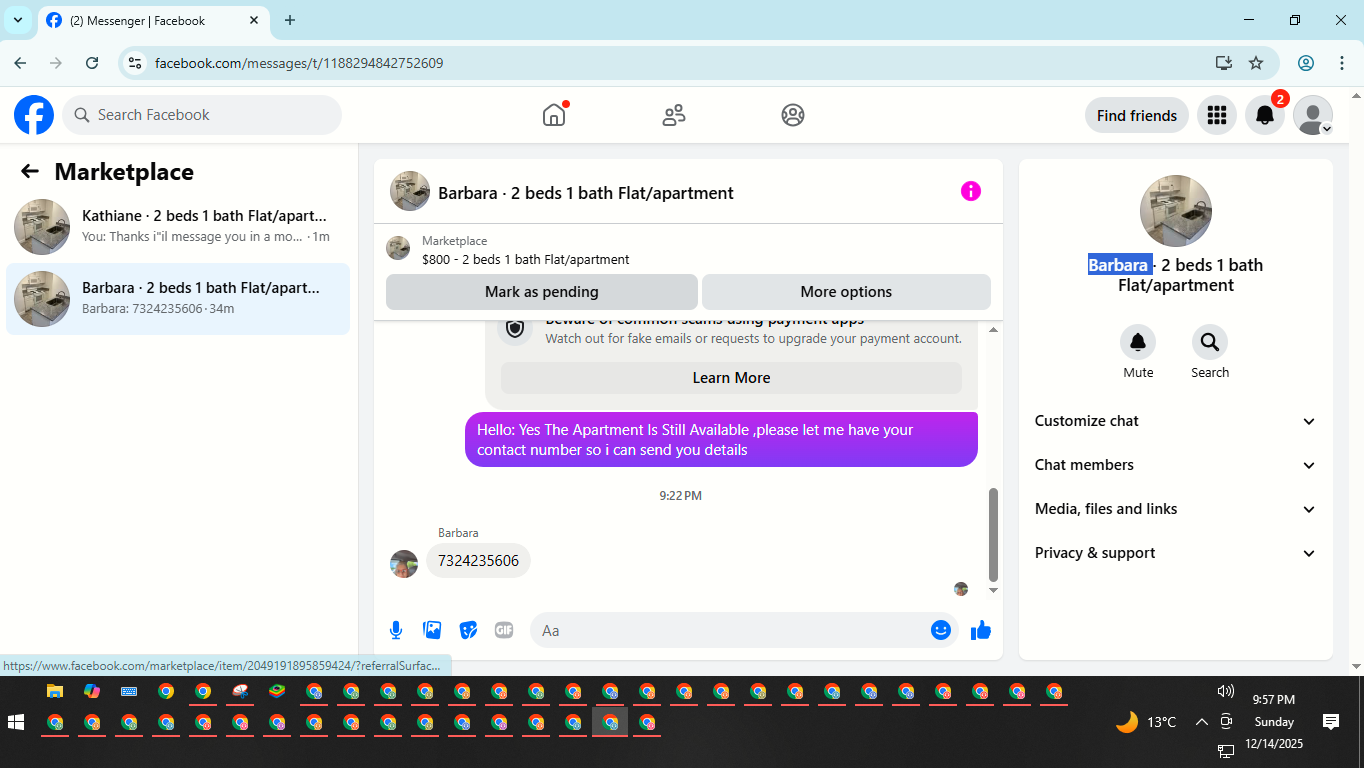
Task: Open the Facebook menu grid icon
Action: 1217,115
